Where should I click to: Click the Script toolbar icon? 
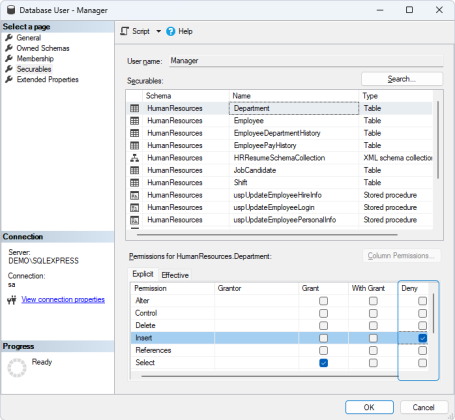tap(124, 31)
